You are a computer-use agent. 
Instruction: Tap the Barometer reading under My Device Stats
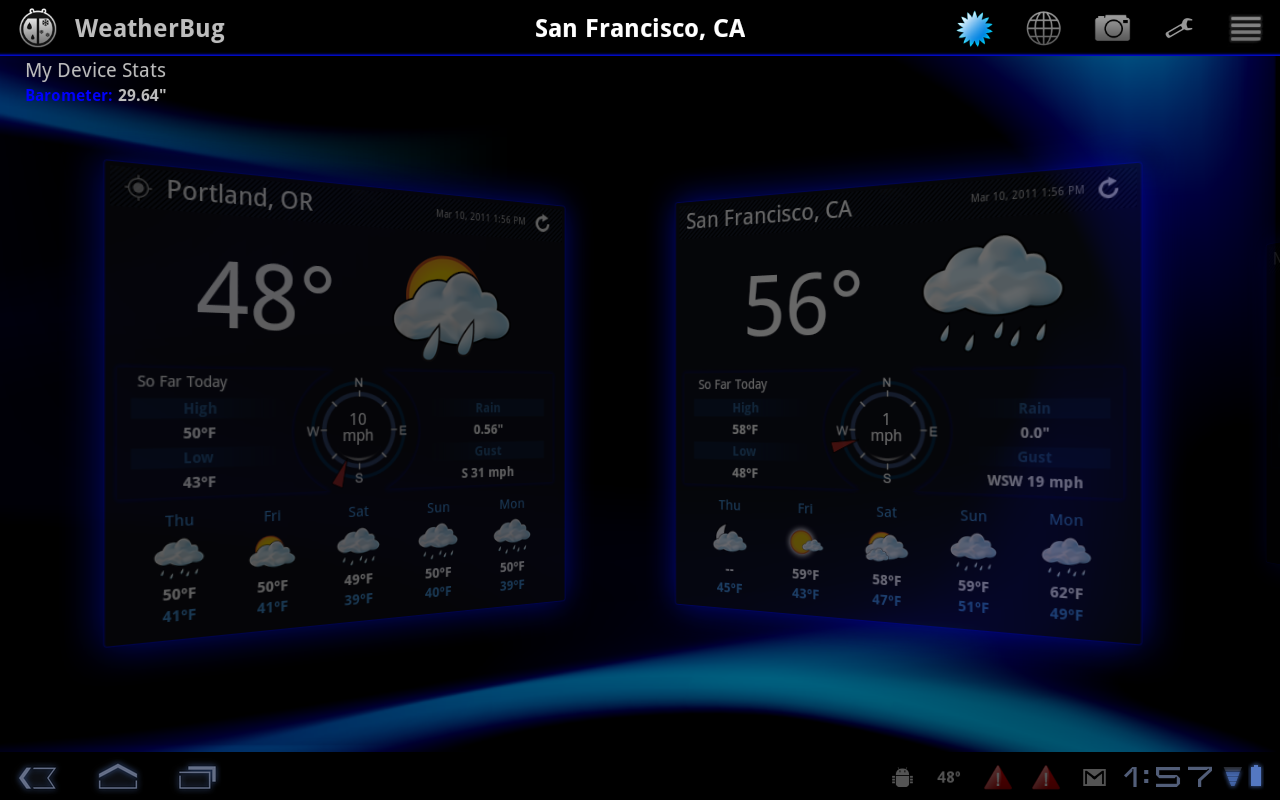pyautogui.click(x=96, y=96)
